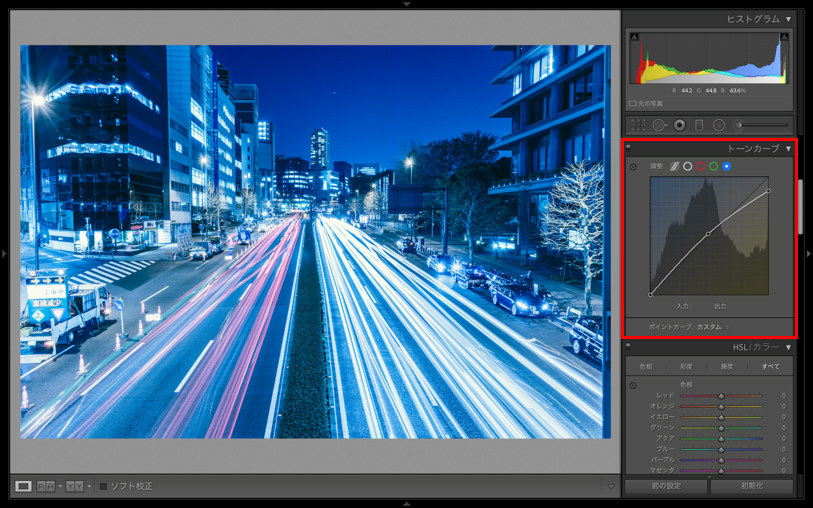Activate the tone curve targeted adjustment tool

click(x=634, y=166)
